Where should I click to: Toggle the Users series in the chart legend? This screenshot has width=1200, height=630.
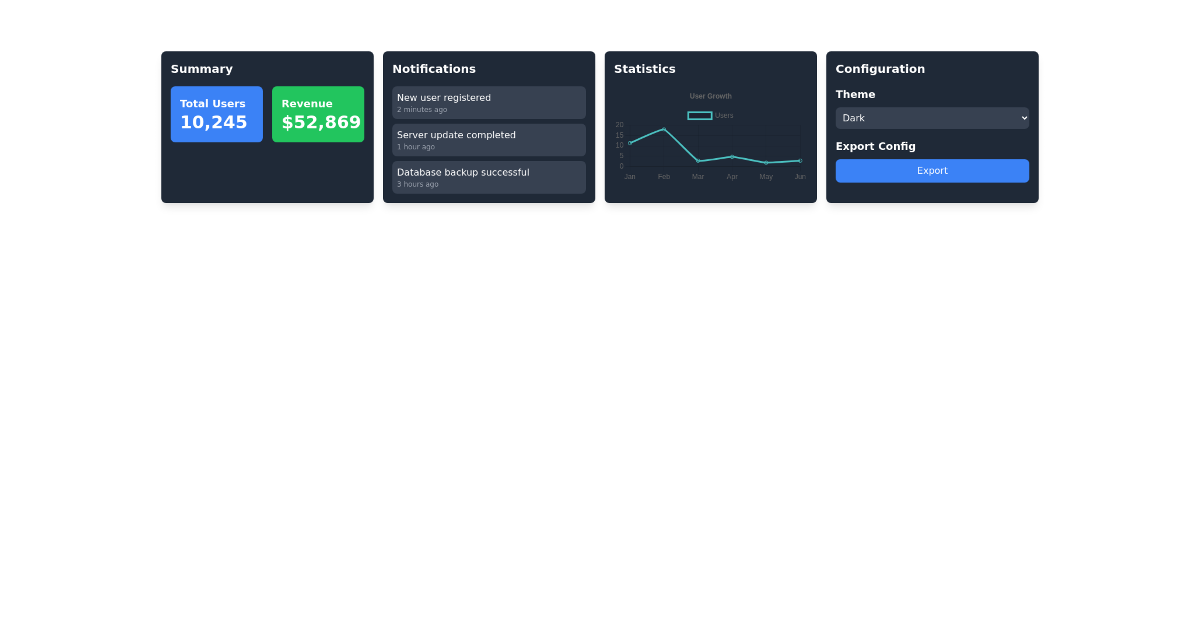point(710,115)
